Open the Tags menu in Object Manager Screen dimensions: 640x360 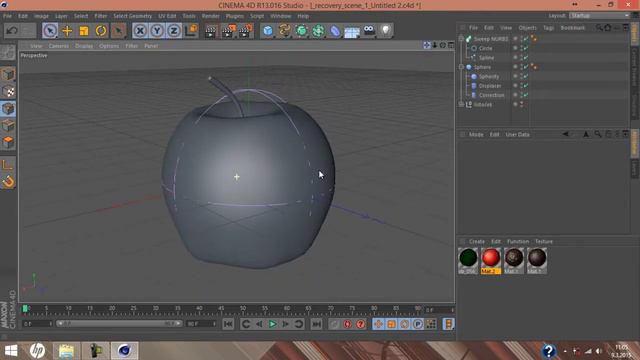point(549,28)
